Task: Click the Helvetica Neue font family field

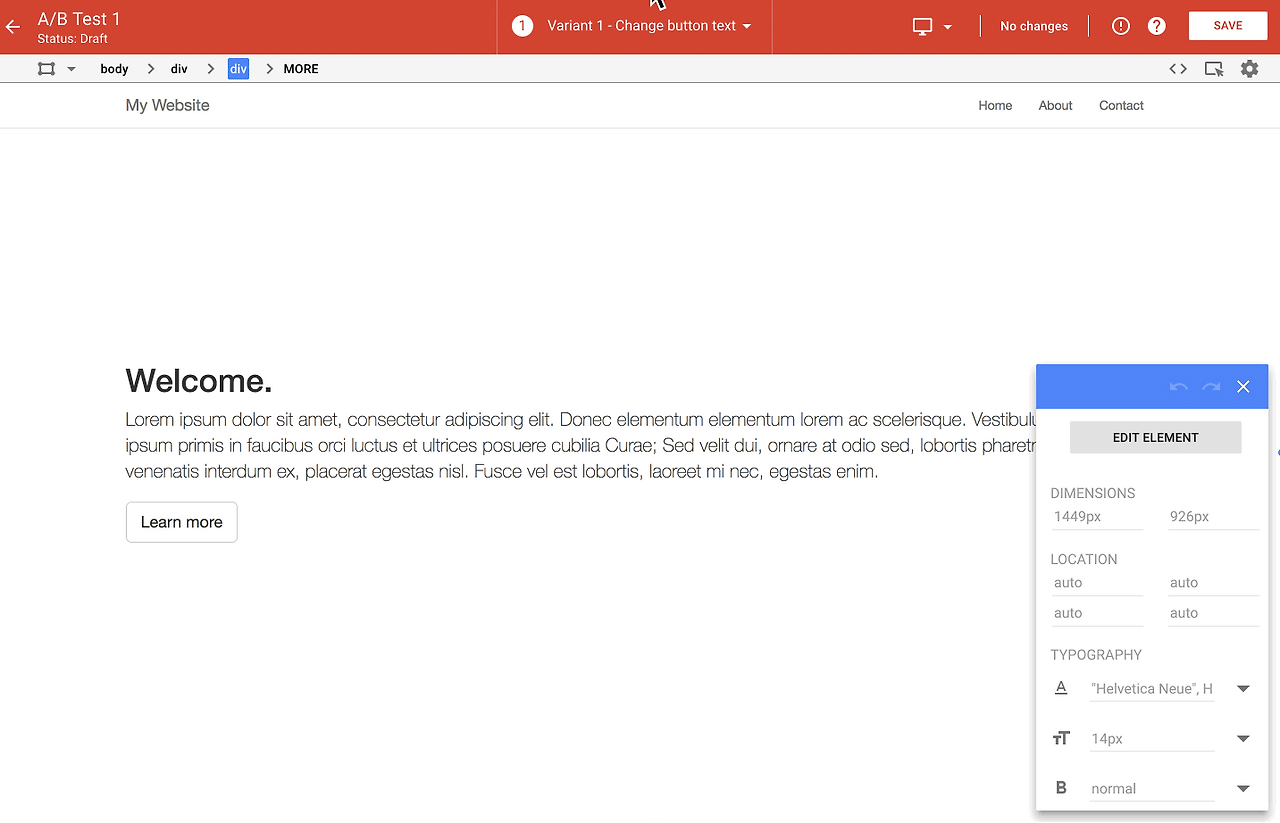Action: coord(1152,689)
